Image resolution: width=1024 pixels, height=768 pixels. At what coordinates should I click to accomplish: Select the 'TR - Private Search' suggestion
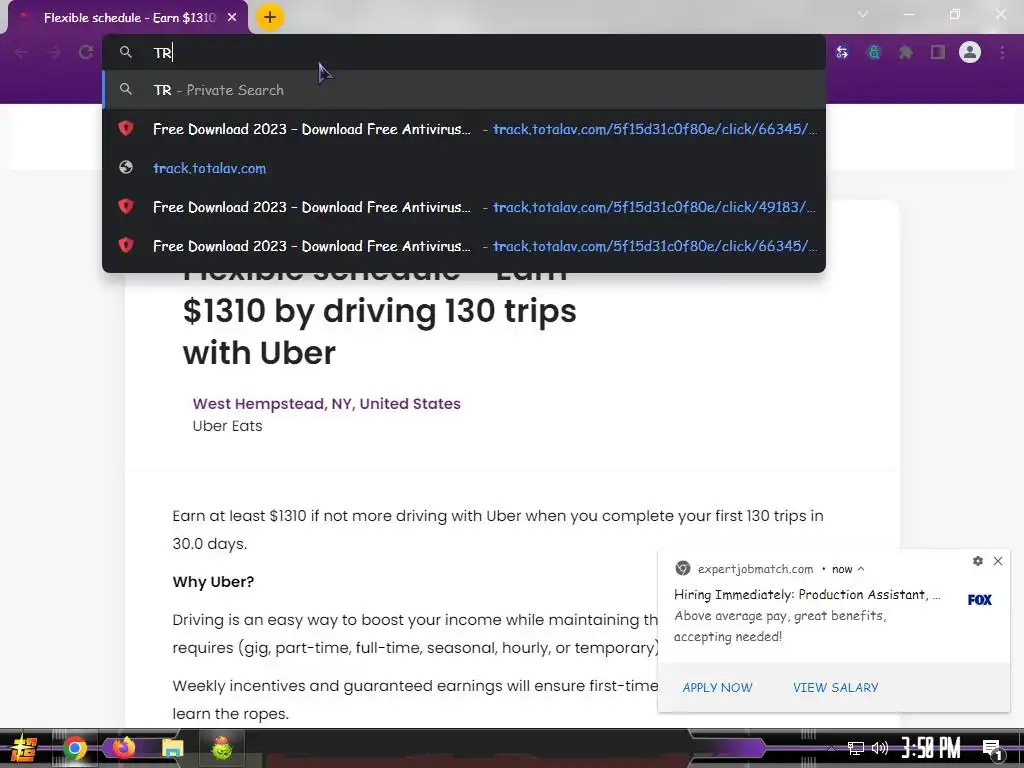point(464,90)
